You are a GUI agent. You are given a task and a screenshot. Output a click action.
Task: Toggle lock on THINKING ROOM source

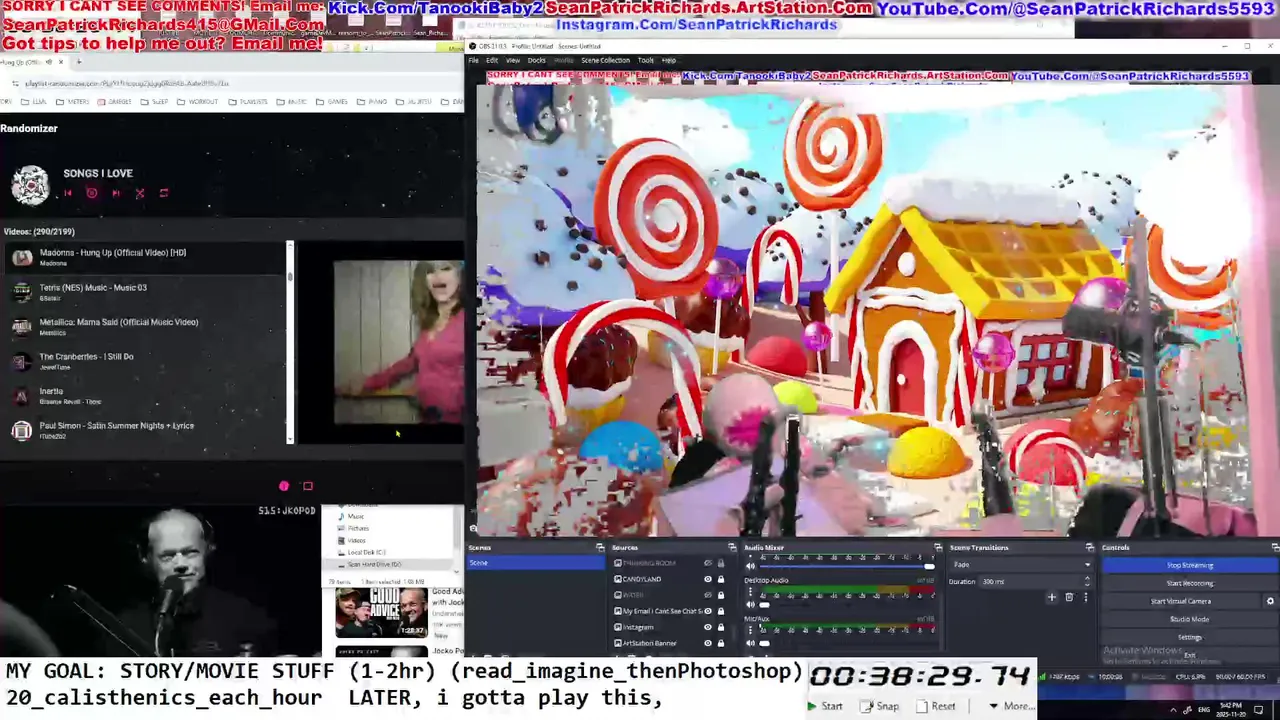(x=721, y=563)
